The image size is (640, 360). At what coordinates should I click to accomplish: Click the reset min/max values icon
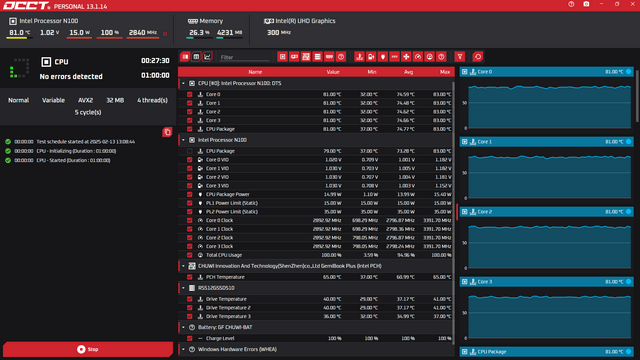(478, 57)
